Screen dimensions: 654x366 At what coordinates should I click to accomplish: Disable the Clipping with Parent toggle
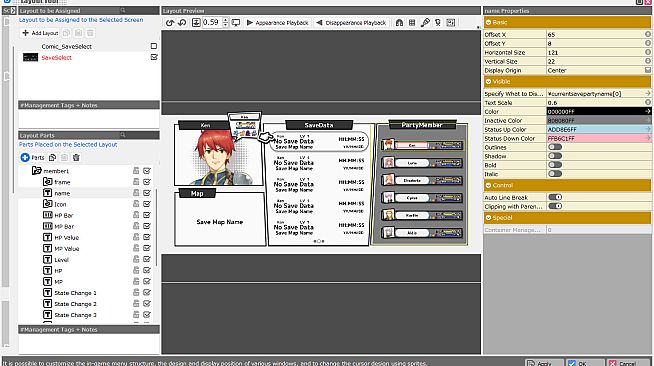pyautogui.click(x=555, y=206)
